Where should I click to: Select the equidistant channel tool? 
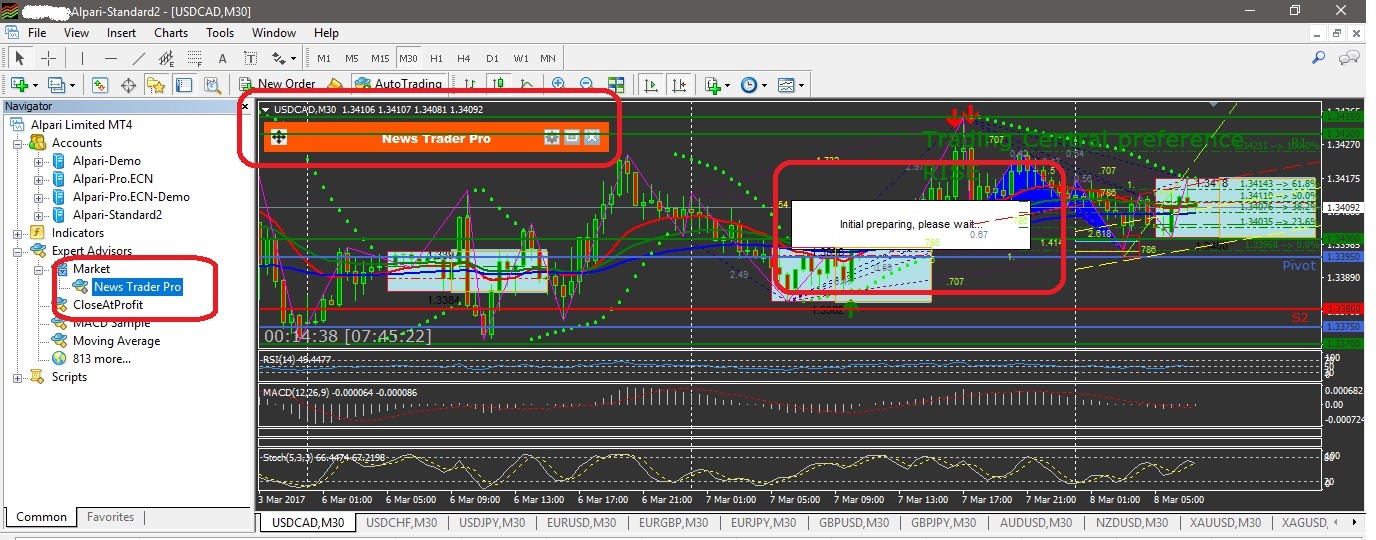coord(166,58)
